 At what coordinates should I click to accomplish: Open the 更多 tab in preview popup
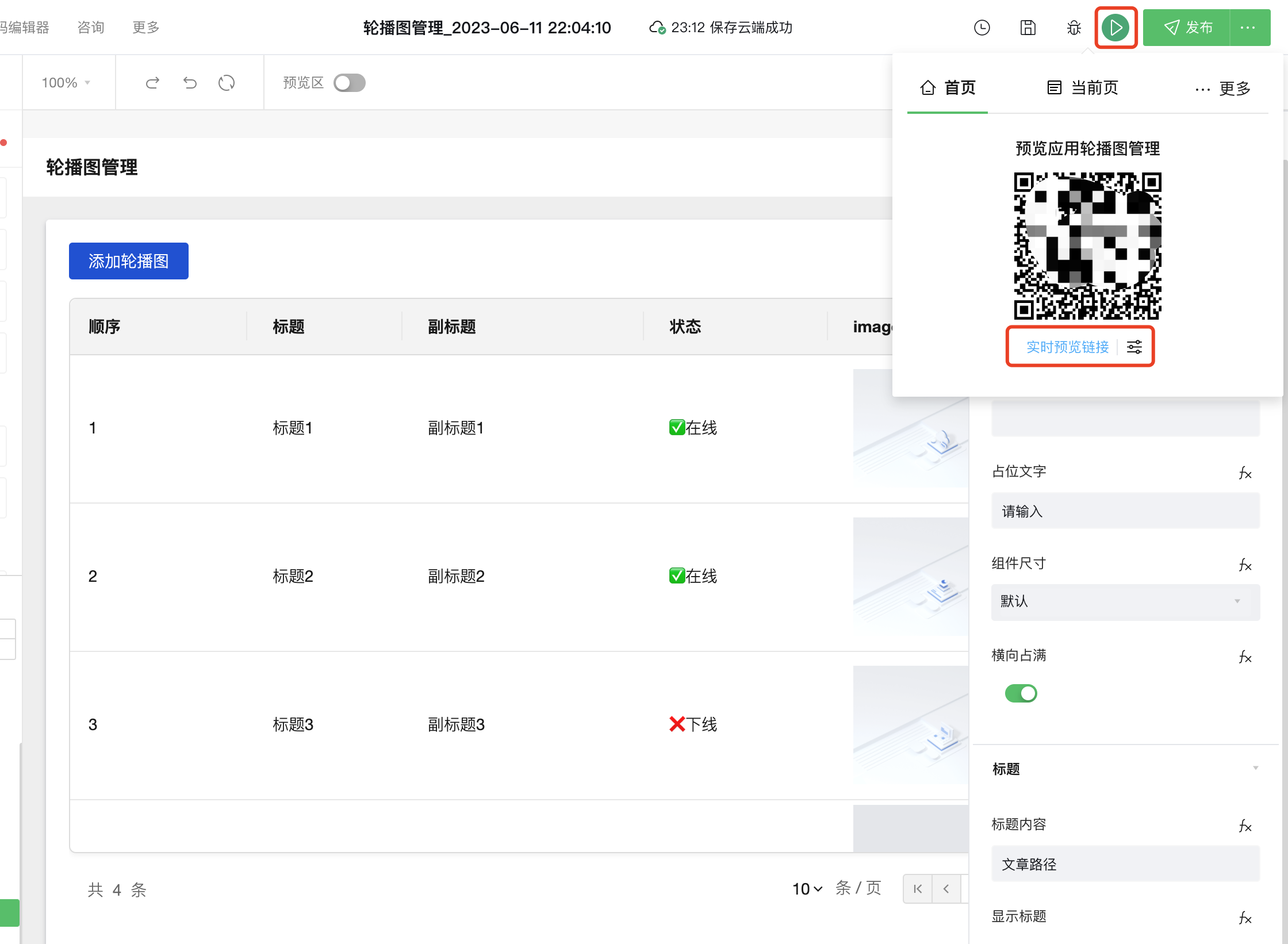pos(1223,89)
